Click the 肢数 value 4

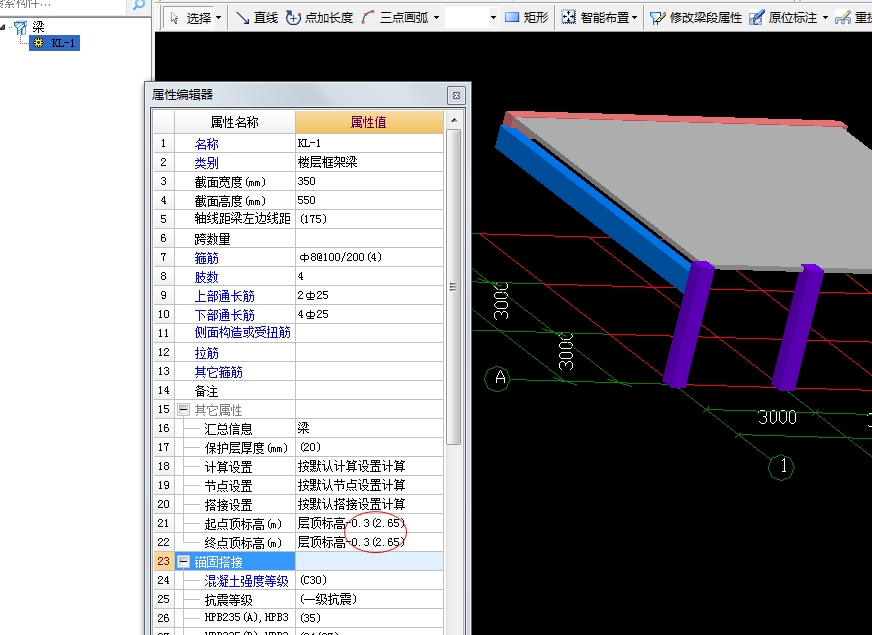369,276
